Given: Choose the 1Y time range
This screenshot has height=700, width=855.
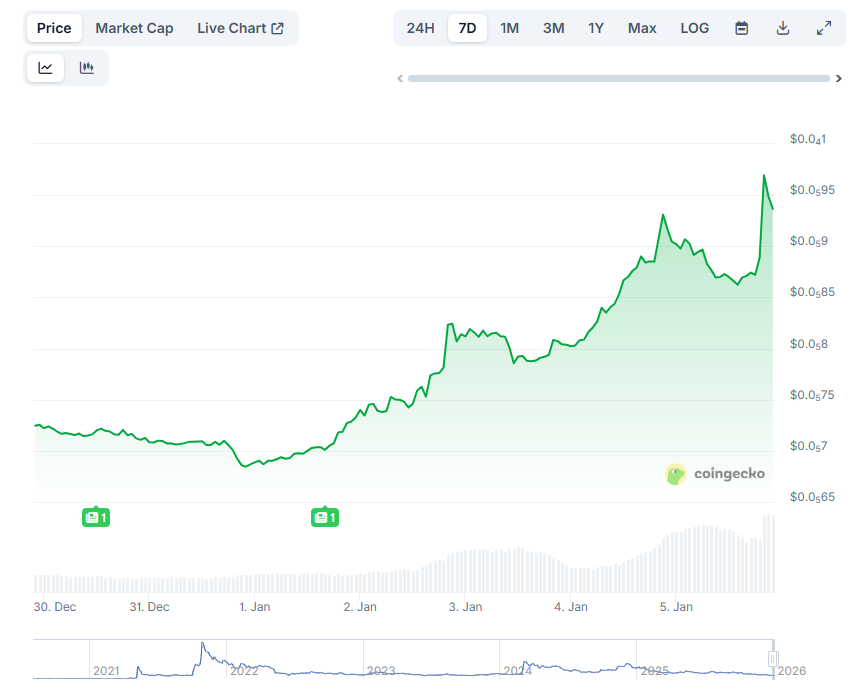Looking at the screenshot, I should tap(595, 27).
